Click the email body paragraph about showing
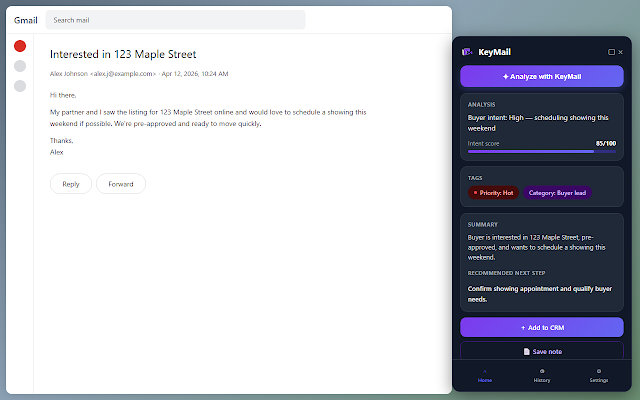640x400 pixels. tap(208, 118)
